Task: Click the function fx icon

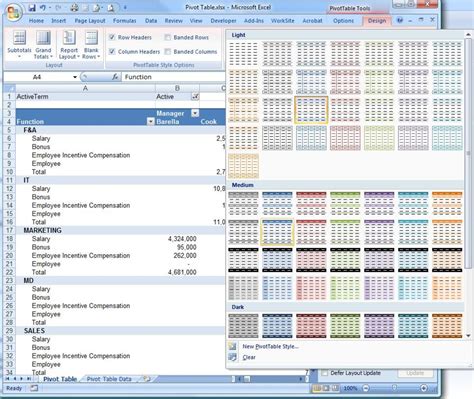Action: 115,77
